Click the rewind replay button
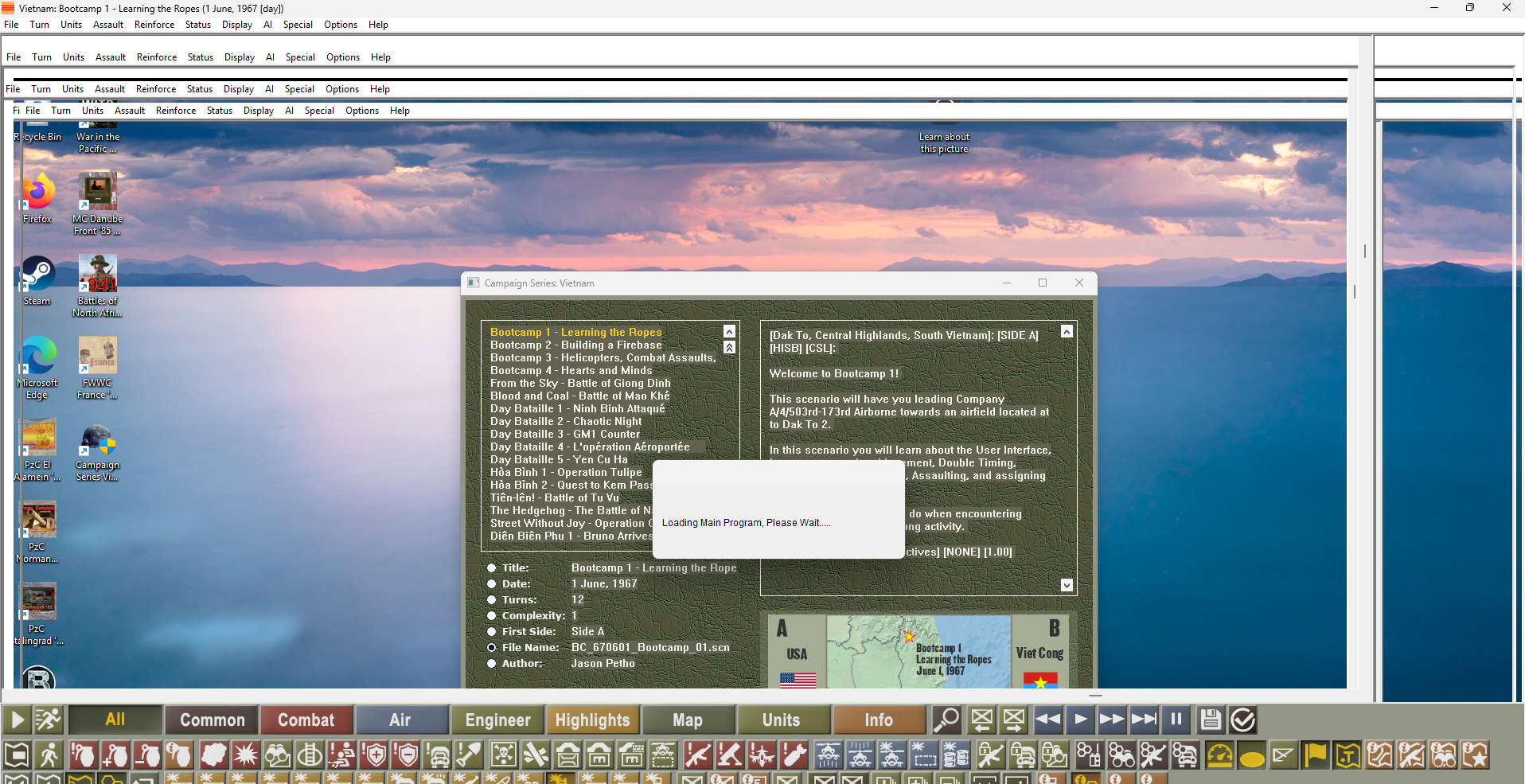The width and height of the screenshot is (1525, 784). click(x=1048, y=720)
